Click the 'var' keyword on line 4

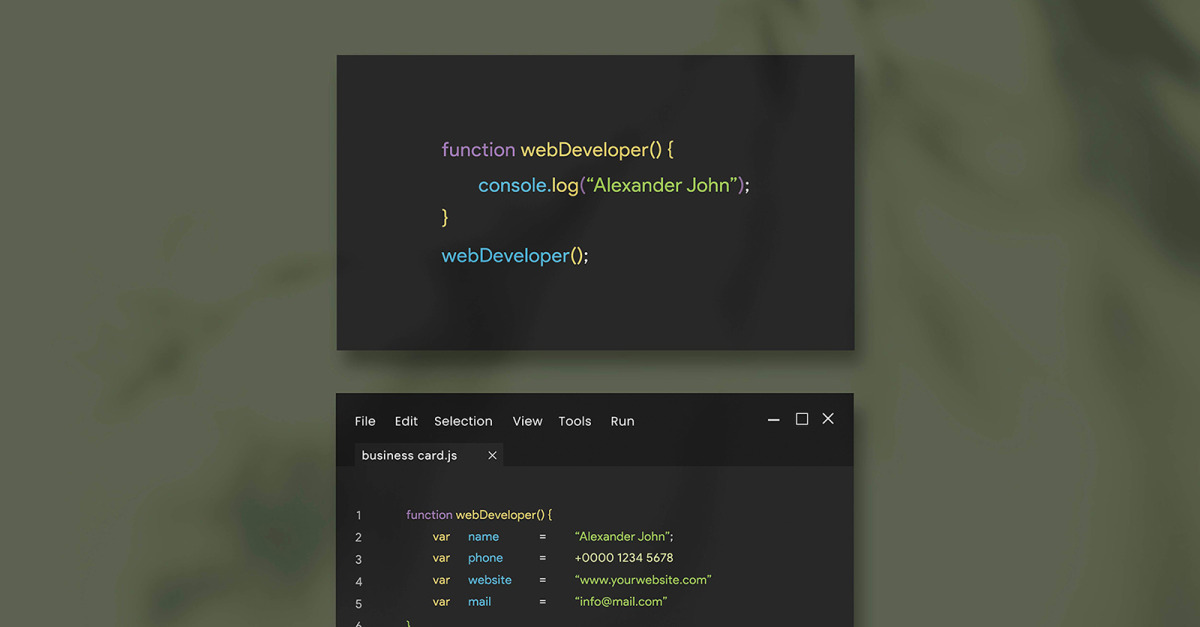441,580
